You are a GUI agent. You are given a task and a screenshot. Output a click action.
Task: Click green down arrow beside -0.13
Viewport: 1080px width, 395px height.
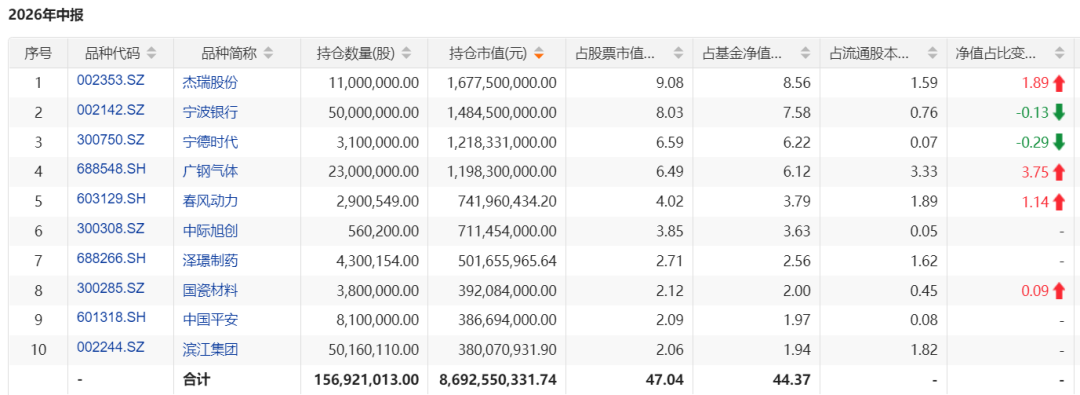click(x=1059, y=112)
